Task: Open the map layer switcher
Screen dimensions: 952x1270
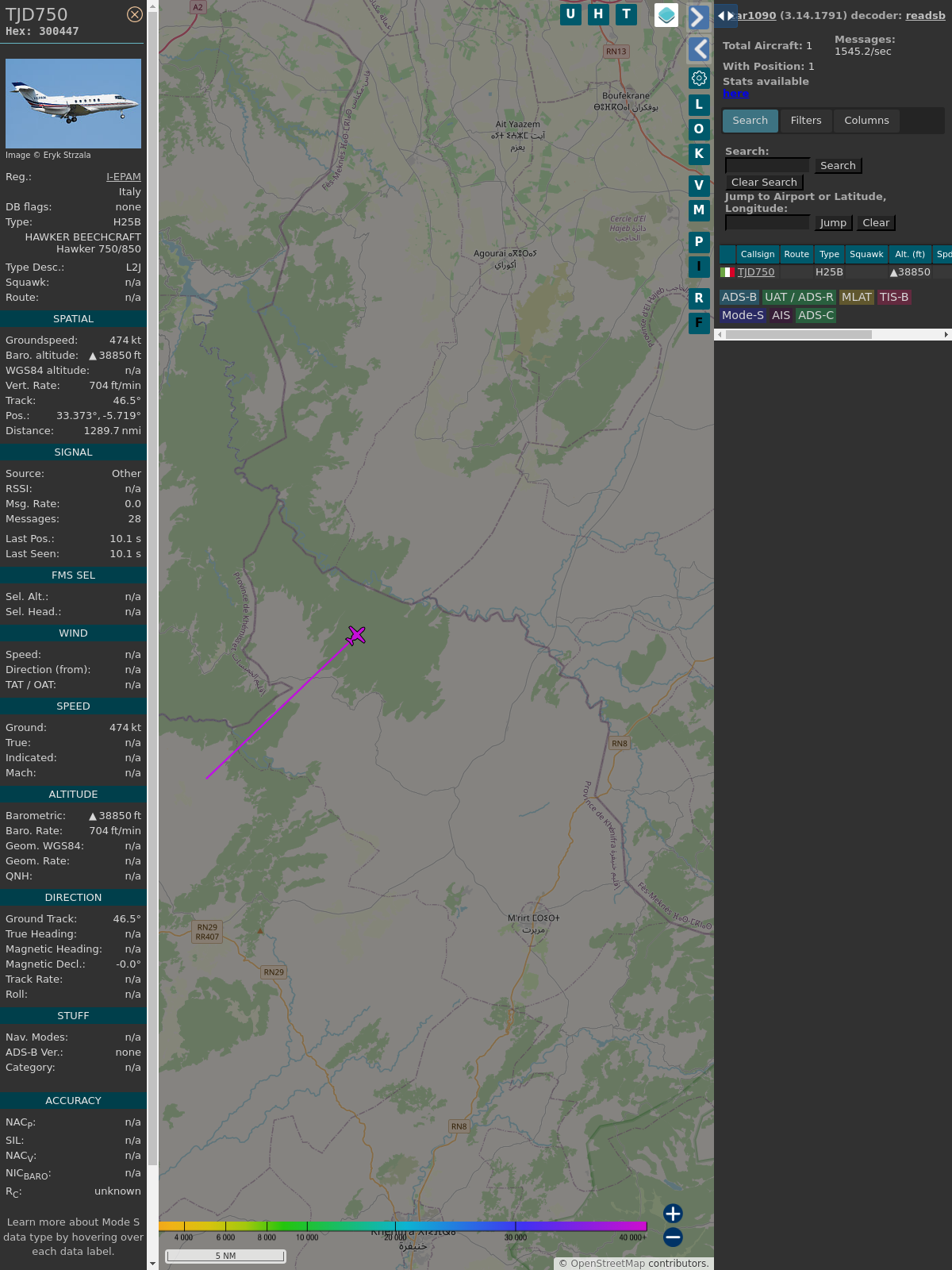Action: (666, 15)
